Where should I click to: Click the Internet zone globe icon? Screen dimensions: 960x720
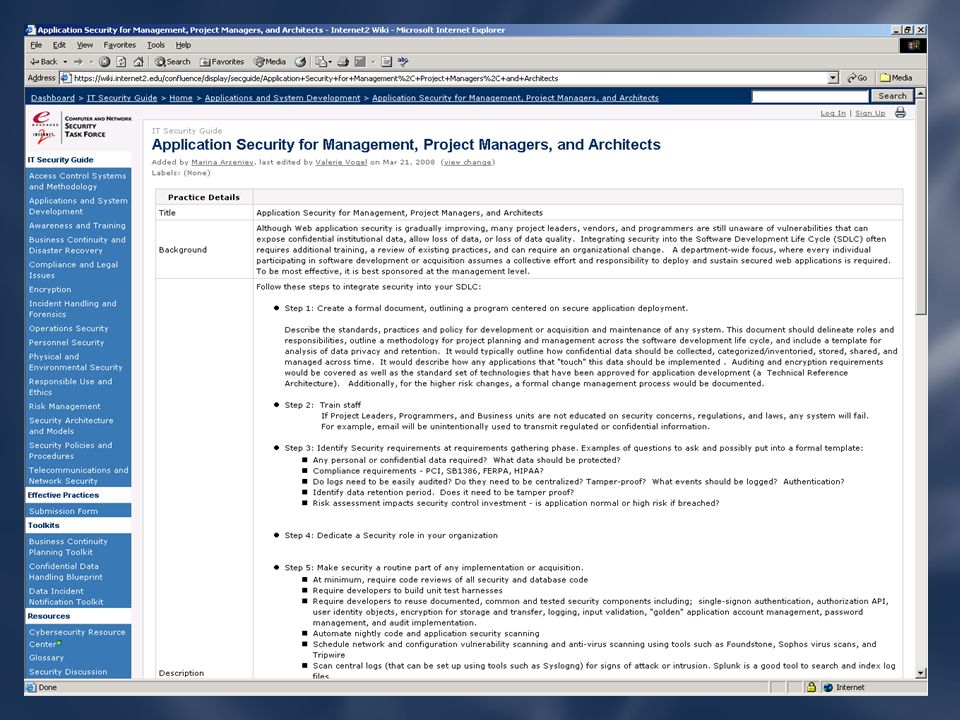click(x=828, y=687)
